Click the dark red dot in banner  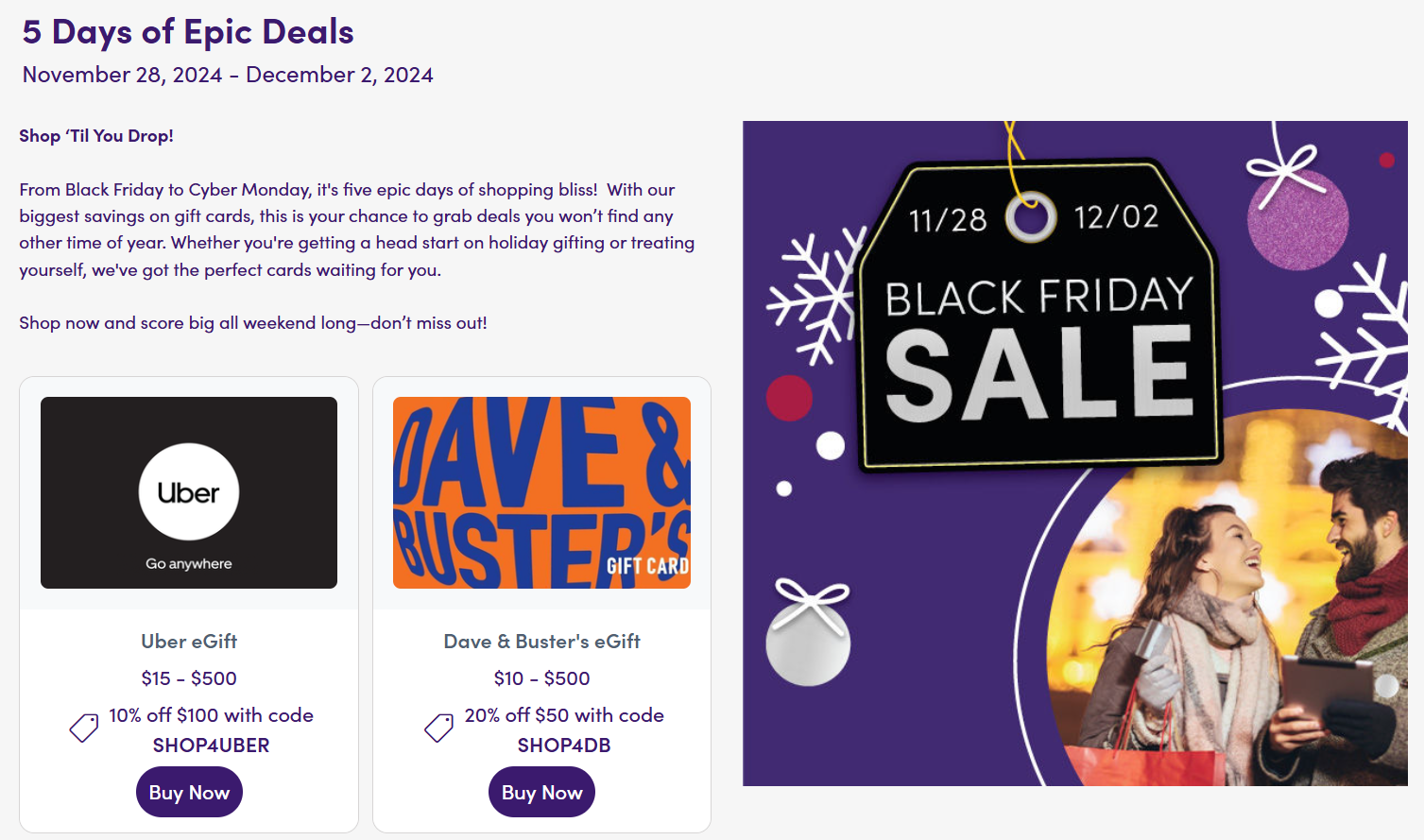click(x=789, y=398)
